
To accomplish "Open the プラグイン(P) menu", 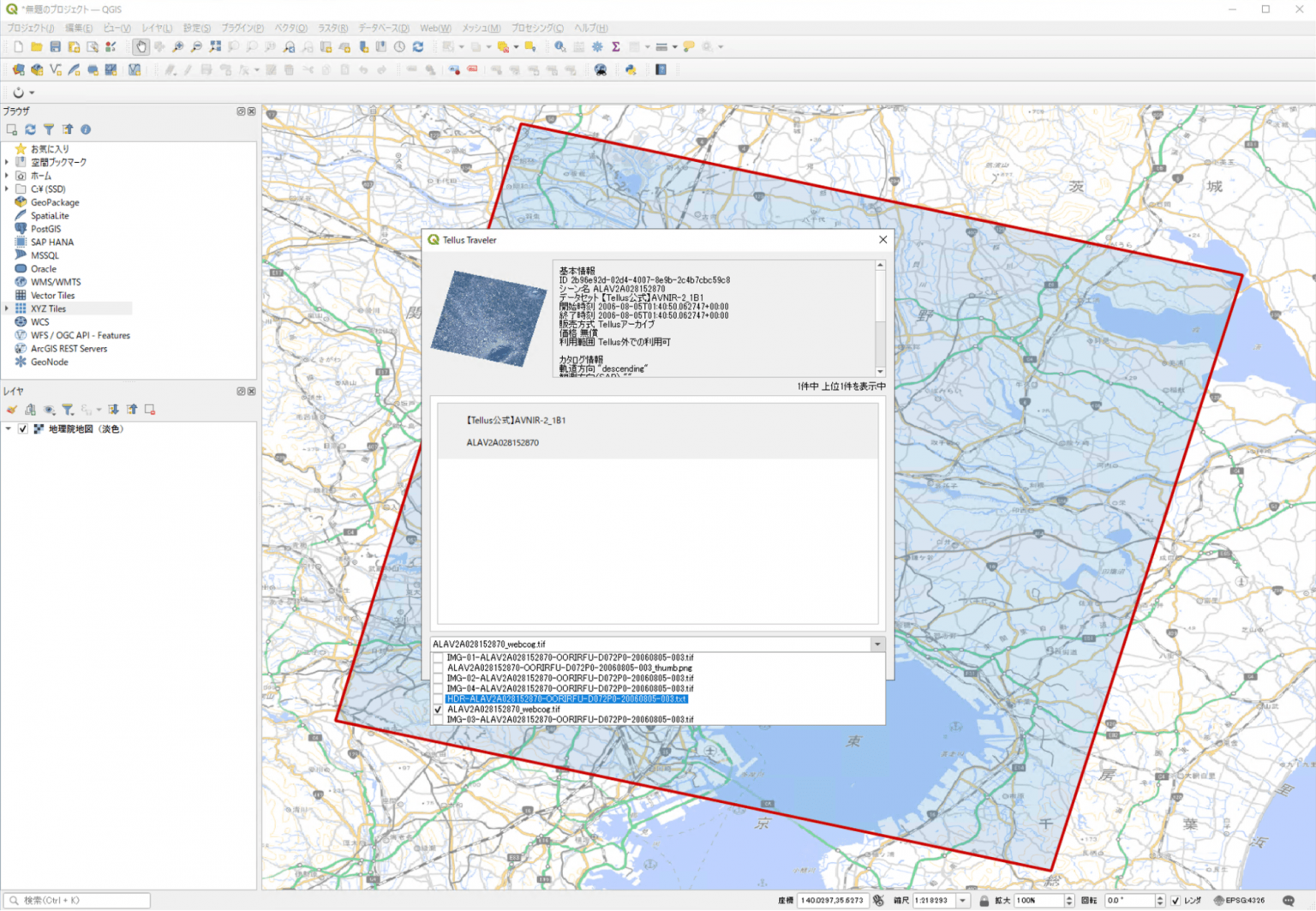I will [242, 28].
